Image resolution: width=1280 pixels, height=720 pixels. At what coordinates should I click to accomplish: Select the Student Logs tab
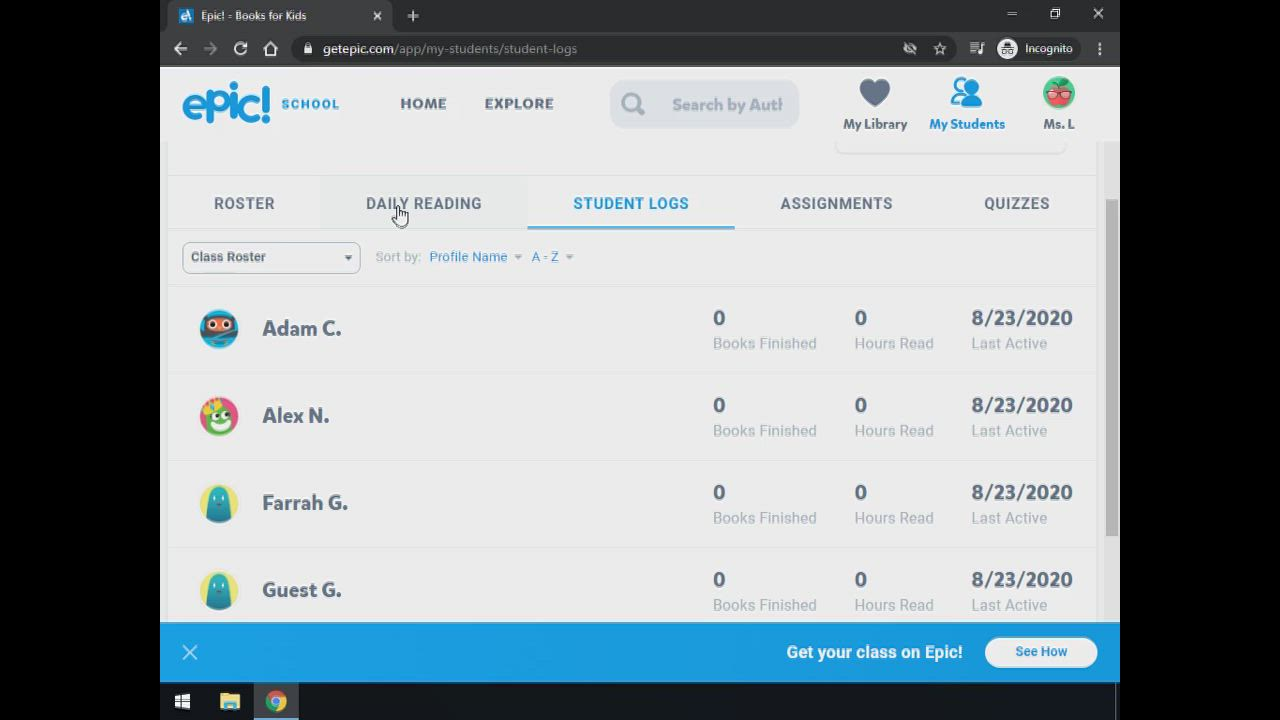pos(631,203)
